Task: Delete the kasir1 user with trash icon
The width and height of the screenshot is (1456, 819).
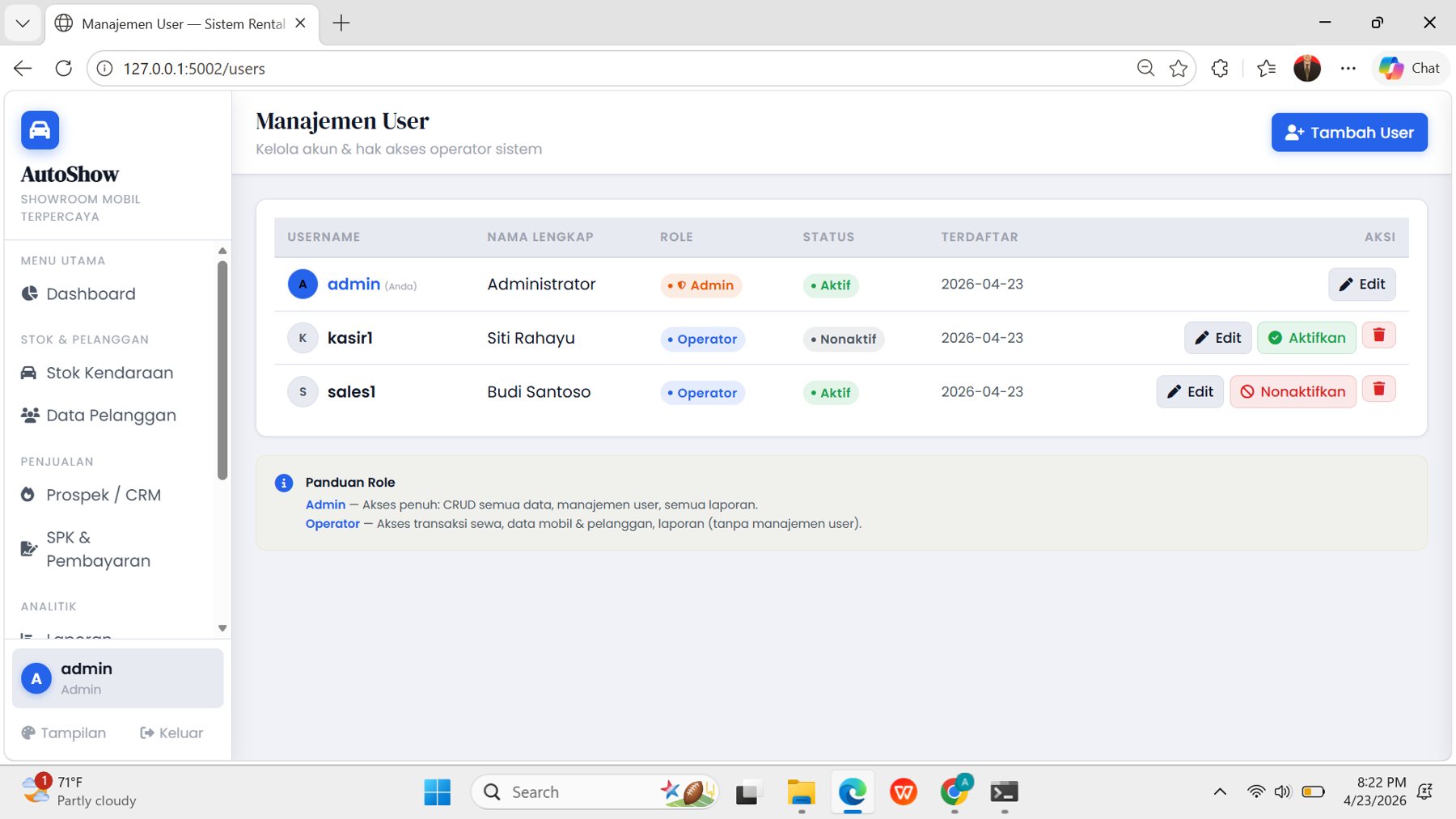Action: pyautogui.click(x=1378, y=336)
